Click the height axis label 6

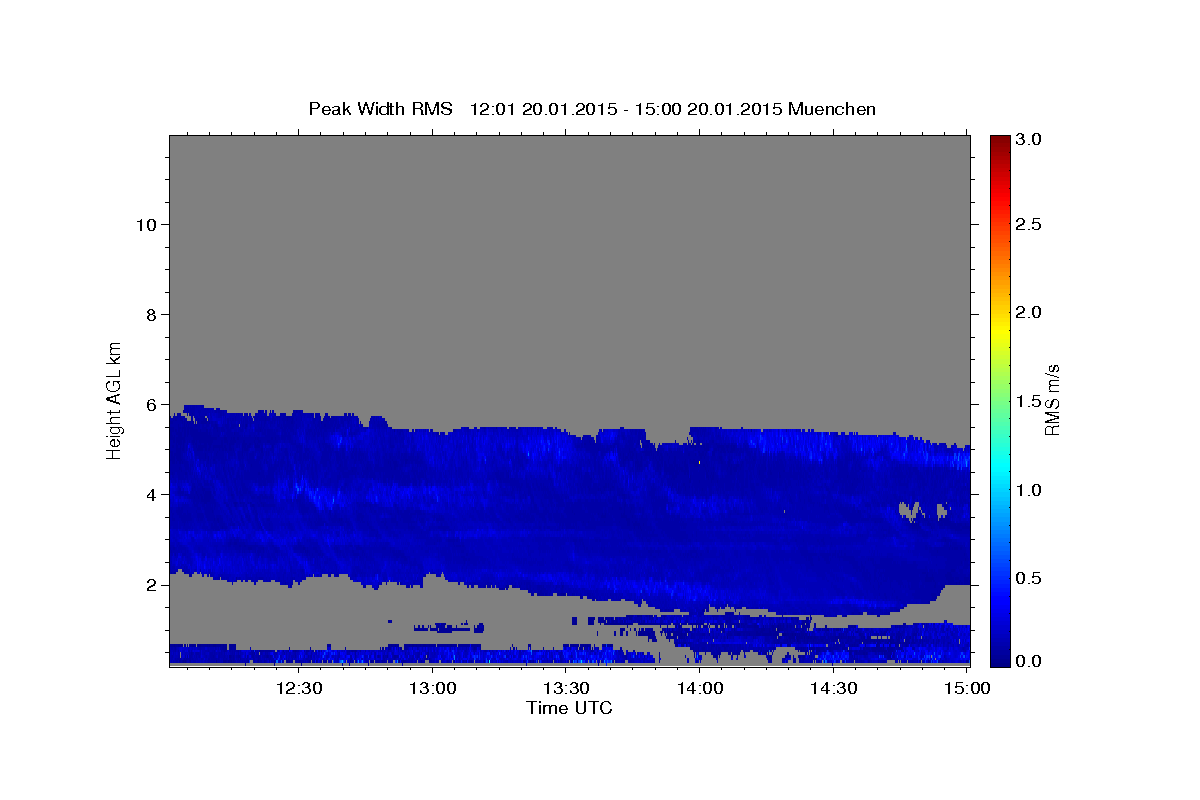pyautogui.click(x=152, y=404)
